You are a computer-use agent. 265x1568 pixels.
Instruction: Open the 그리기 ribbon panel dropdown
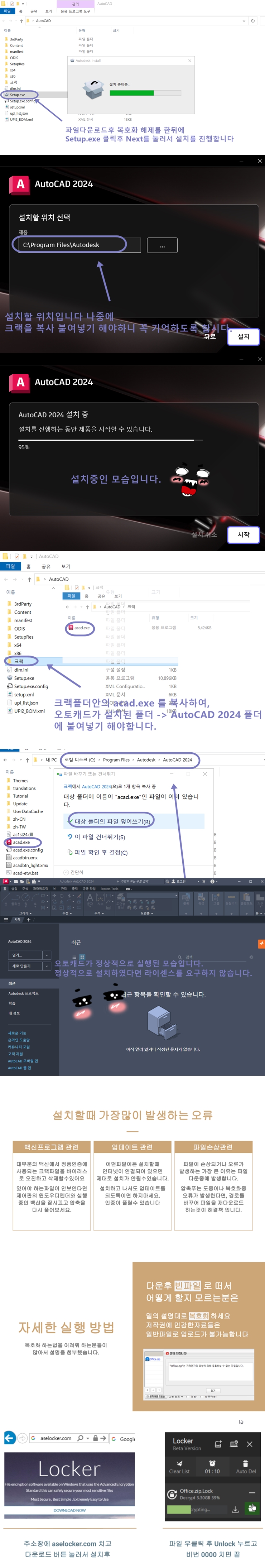point(25,913)
